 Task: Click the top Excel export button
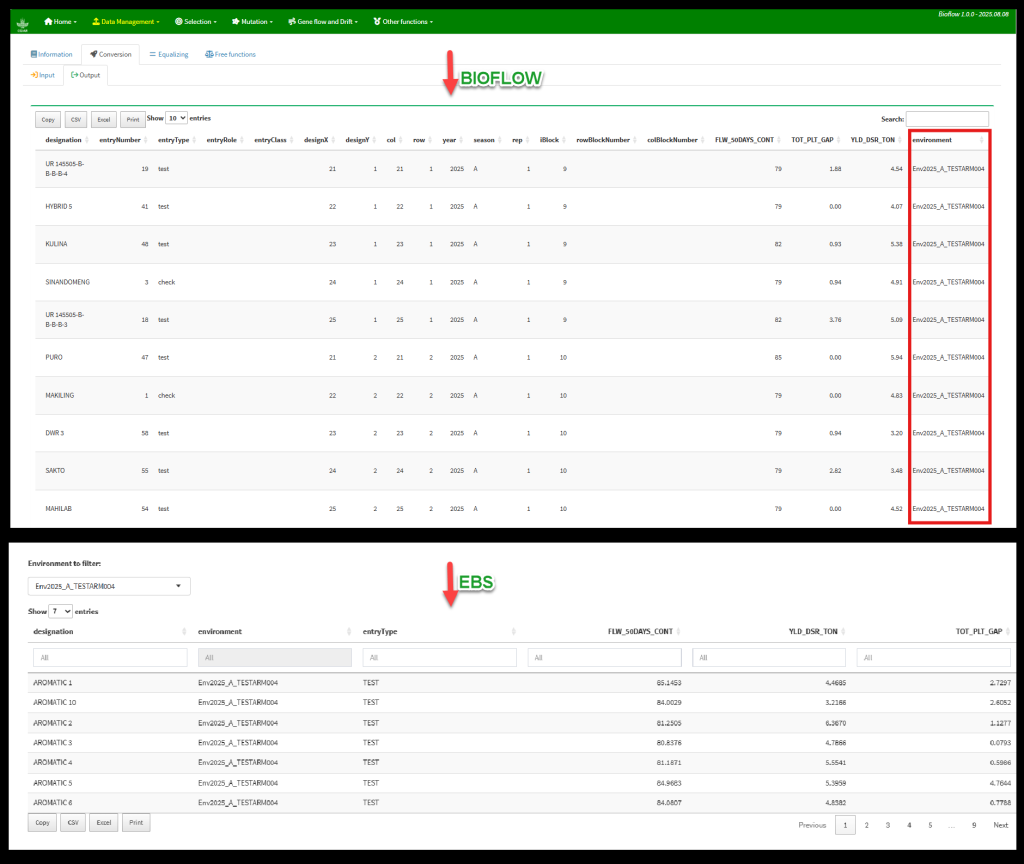103,119
